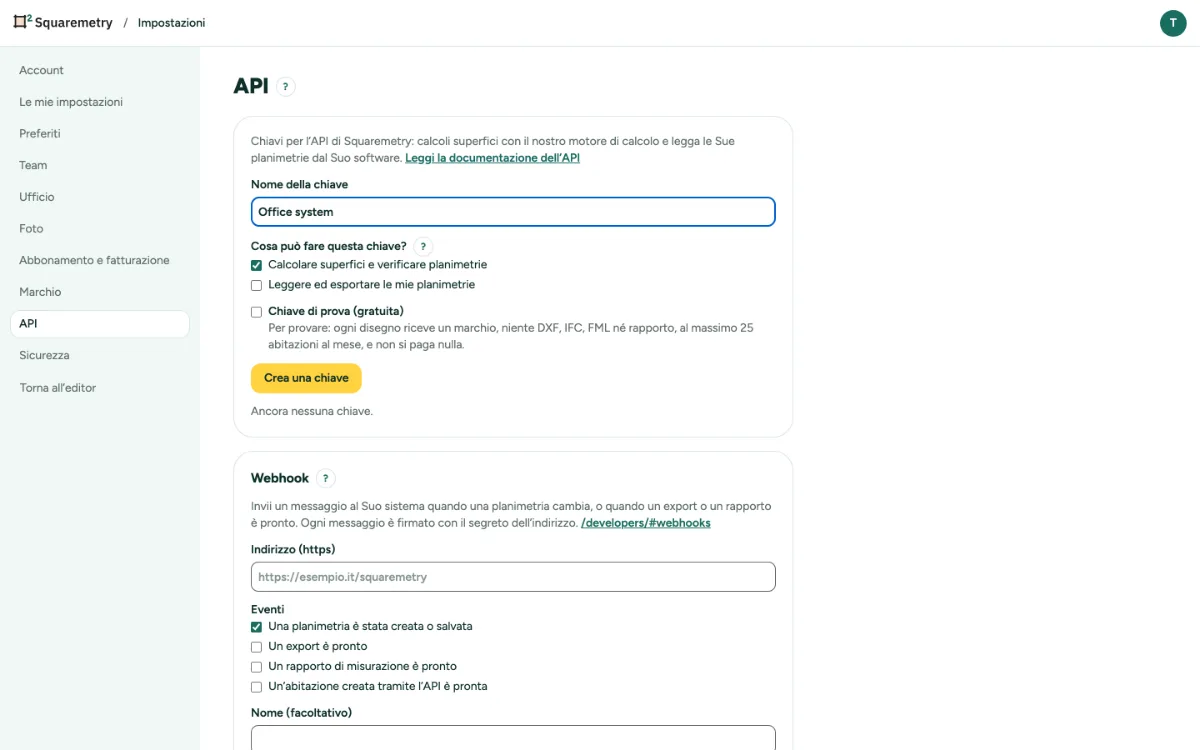Open the user avatar T menu
Screen dimensions: 1200x750
tap(1173, 23)
